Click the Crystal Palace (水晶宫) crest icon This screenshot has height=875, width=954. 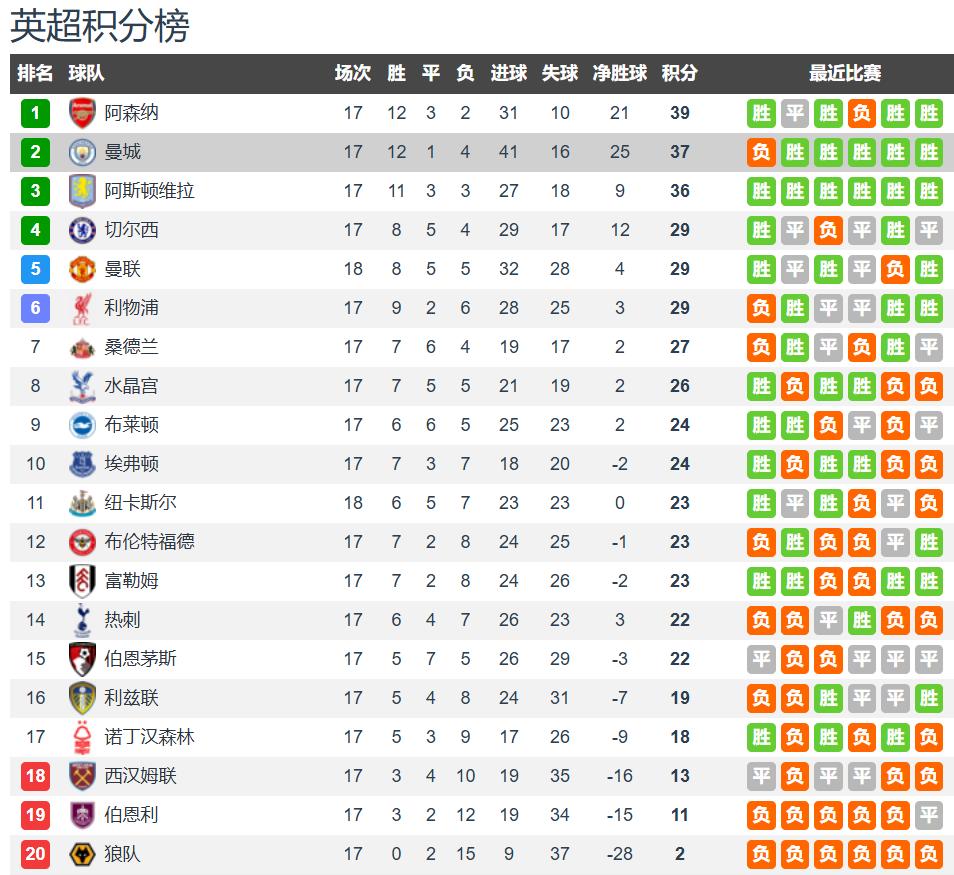tap(82, 386)
